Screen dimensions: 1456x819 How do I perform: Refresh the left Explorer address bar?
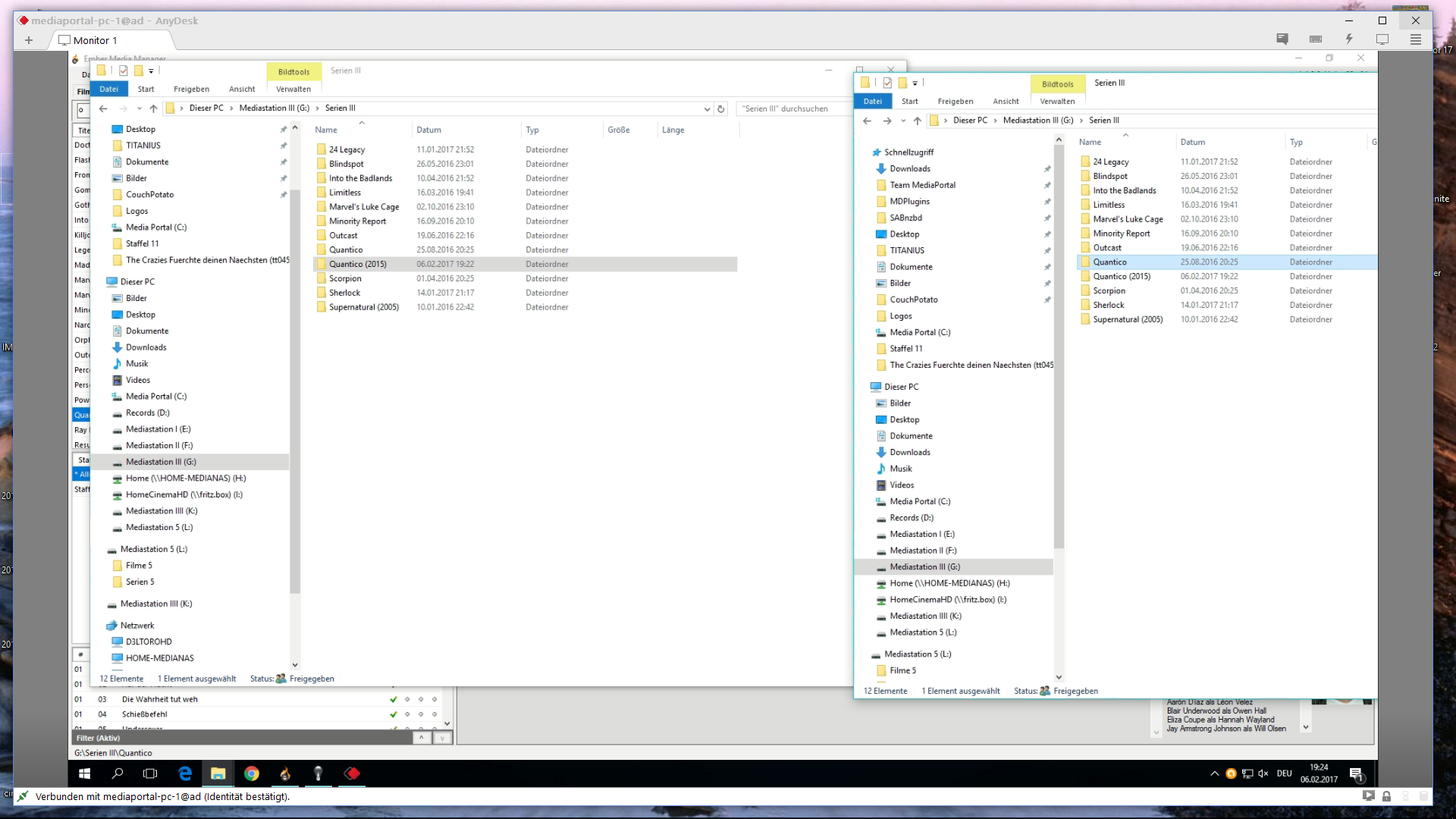click(721, 108)
